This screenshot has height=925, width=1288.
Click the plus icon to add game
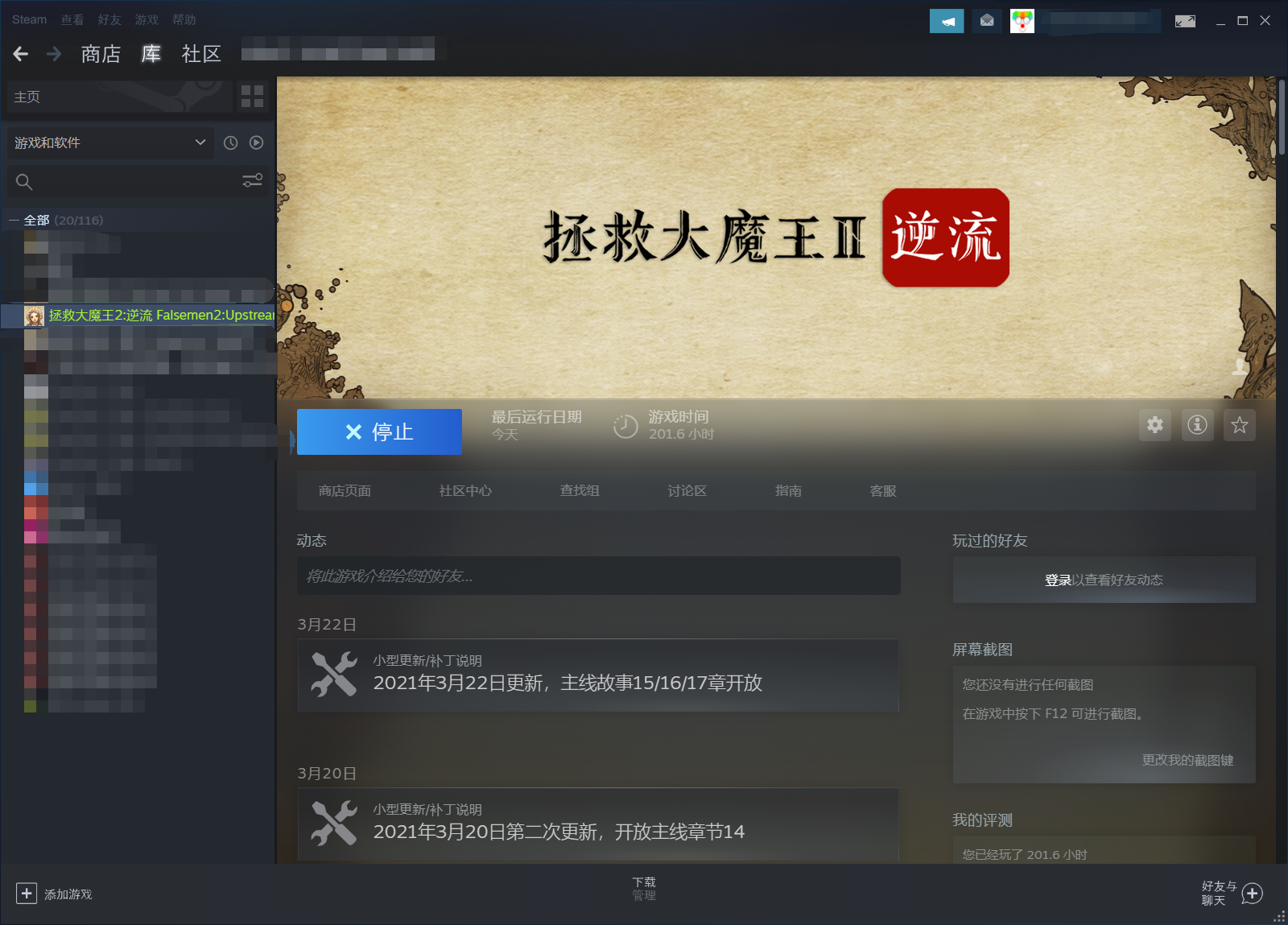click(x=27, y=894)
